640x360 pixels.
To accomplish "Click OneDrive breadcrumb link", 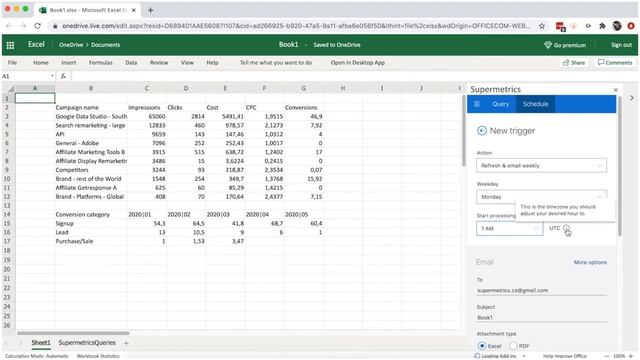I will click(71, 45).
